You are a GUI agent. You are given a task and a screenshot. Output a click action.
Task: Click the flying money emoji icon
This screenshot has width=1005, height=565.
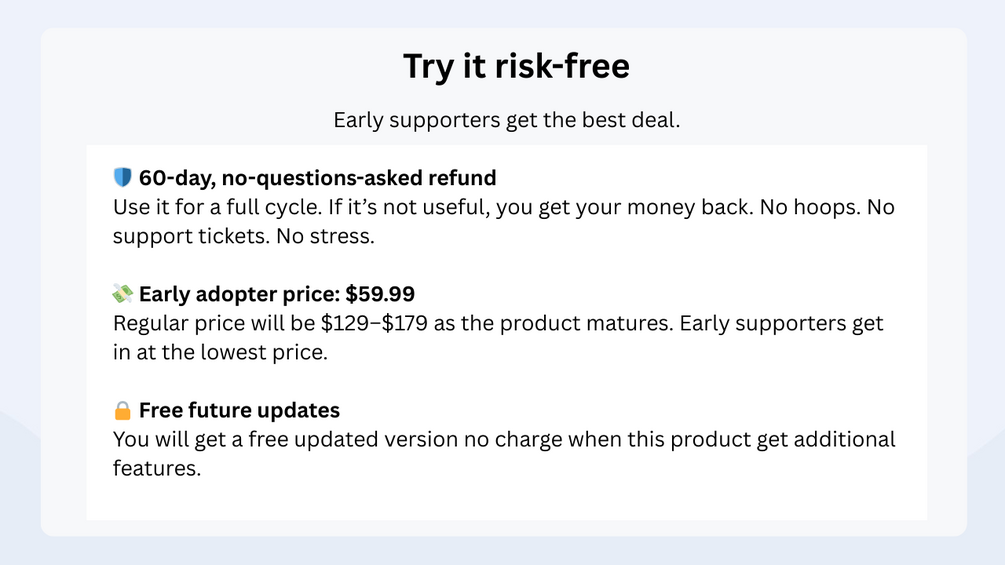[x=123, y=294]
